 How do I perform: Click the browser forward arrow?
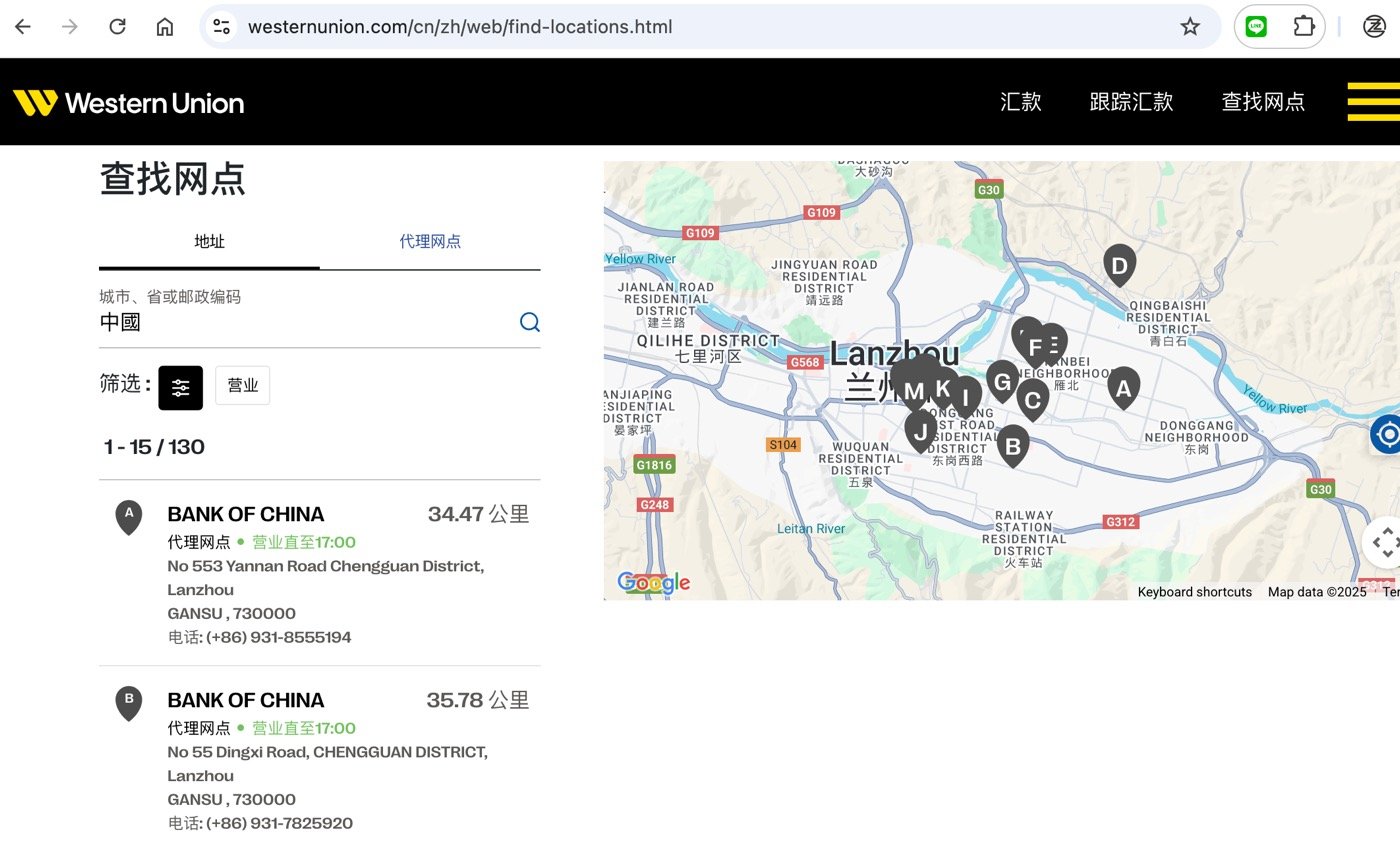70,27
